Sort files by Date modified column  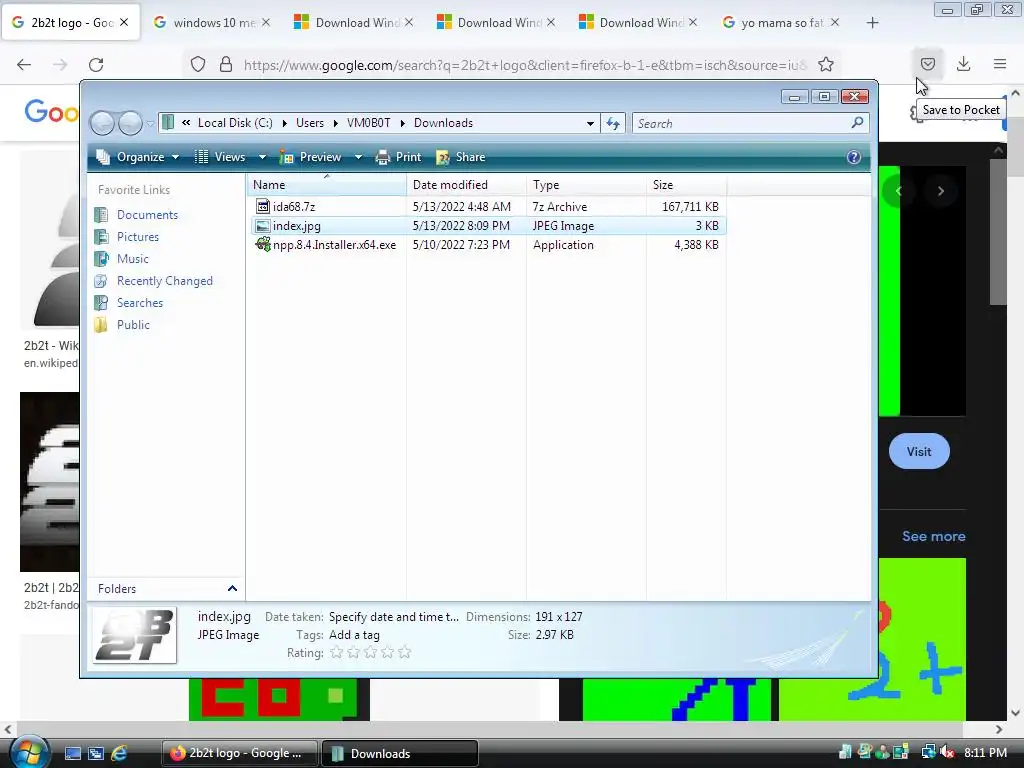466,185
